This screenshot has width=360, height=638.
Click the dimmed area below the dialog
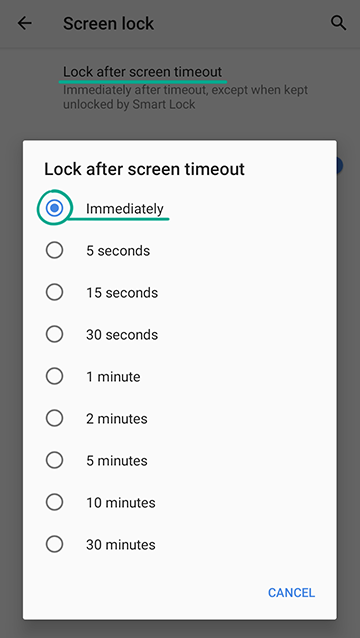(180, 629)
